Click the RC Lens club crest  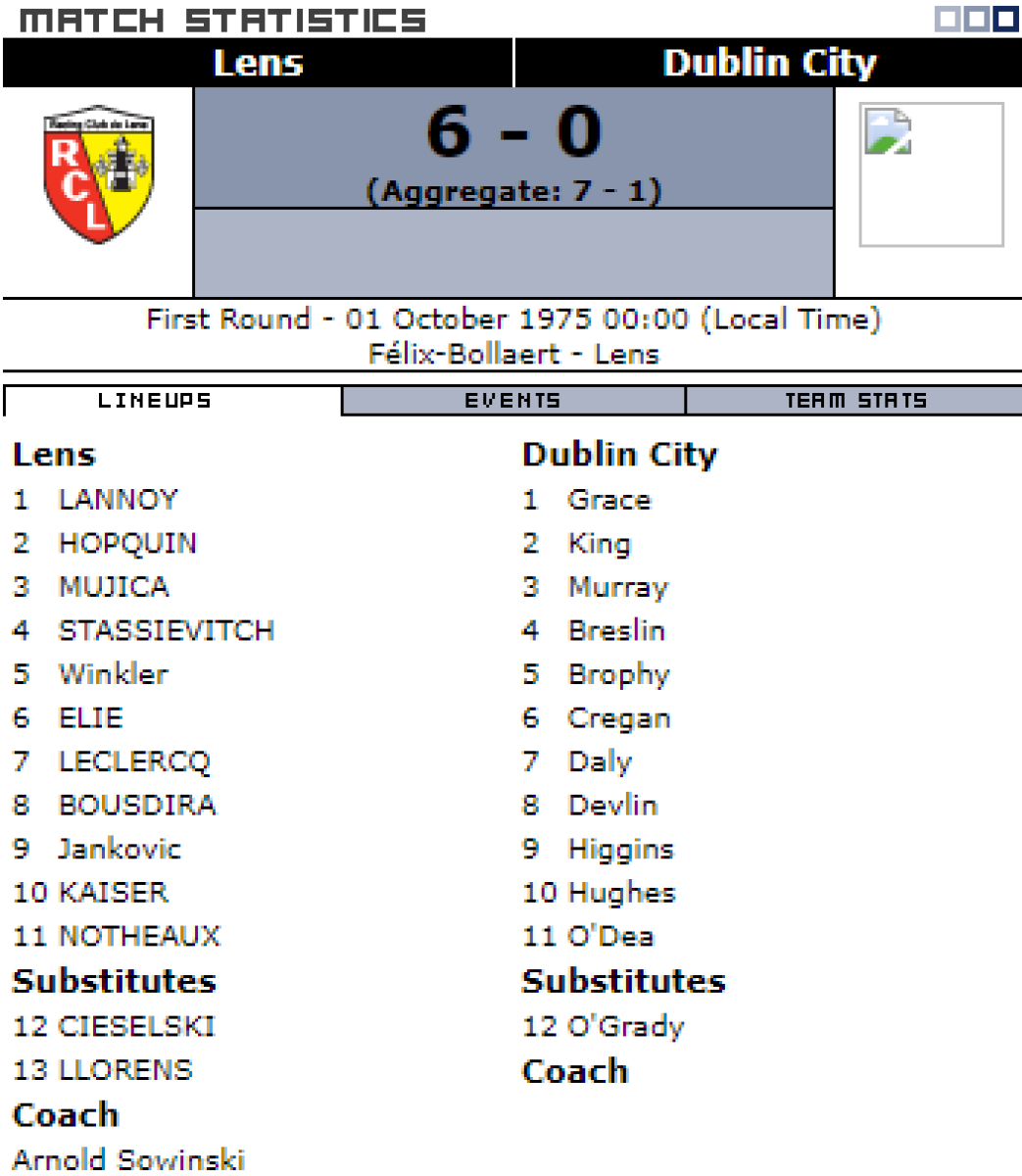click(99, 173)
